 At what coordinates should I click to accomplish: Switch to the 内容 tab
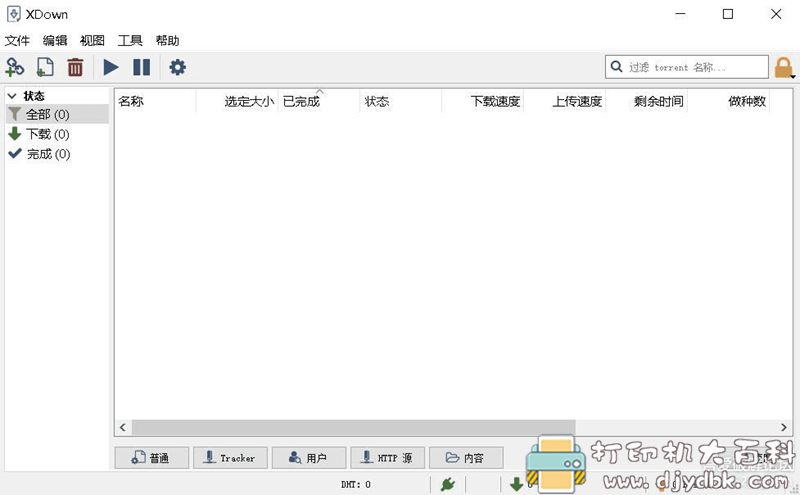[466, 458]
